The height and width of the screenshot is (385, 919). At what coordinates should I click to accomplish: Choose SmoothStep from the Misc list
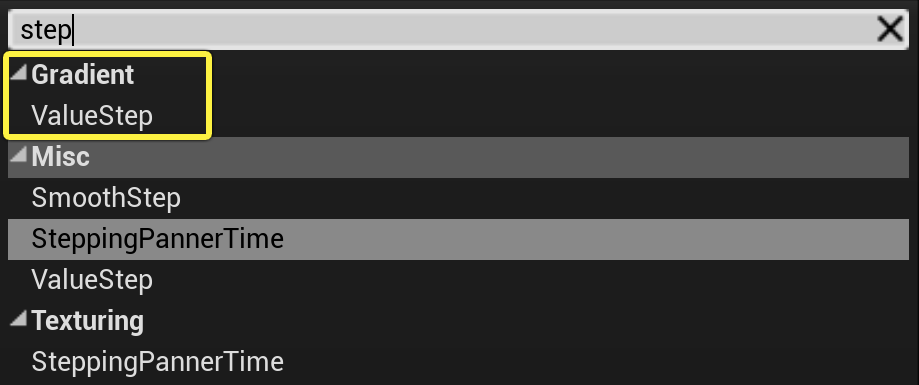(106, 198)
